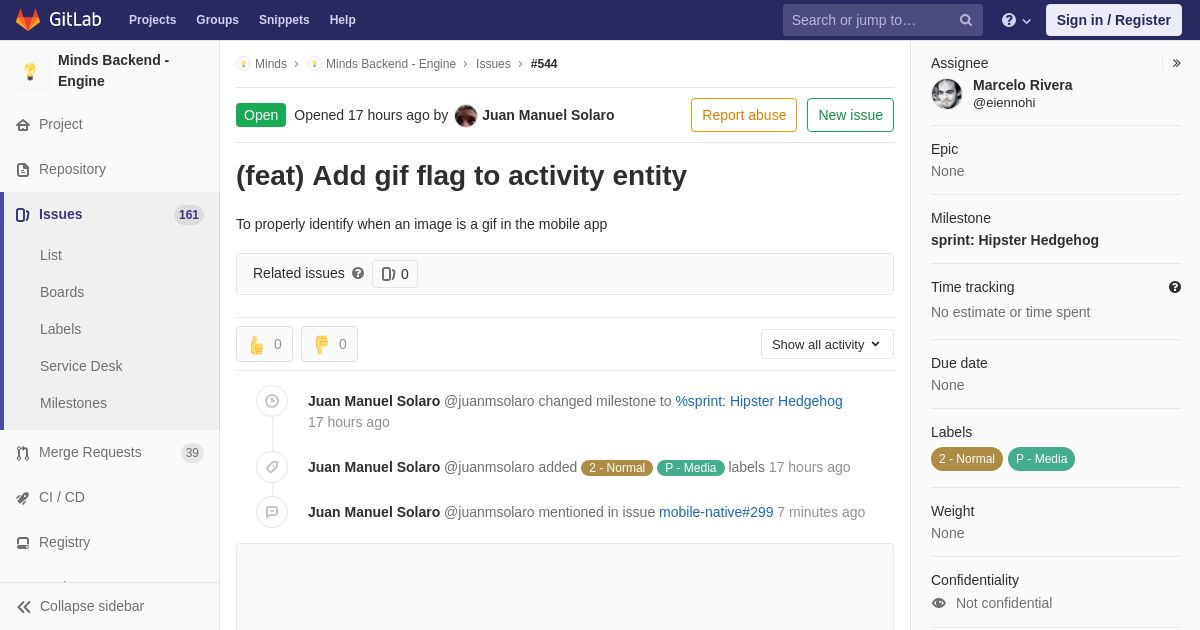
Task: Click Juan Manuel Solaro author name in header
Action: tap(548, 115)
